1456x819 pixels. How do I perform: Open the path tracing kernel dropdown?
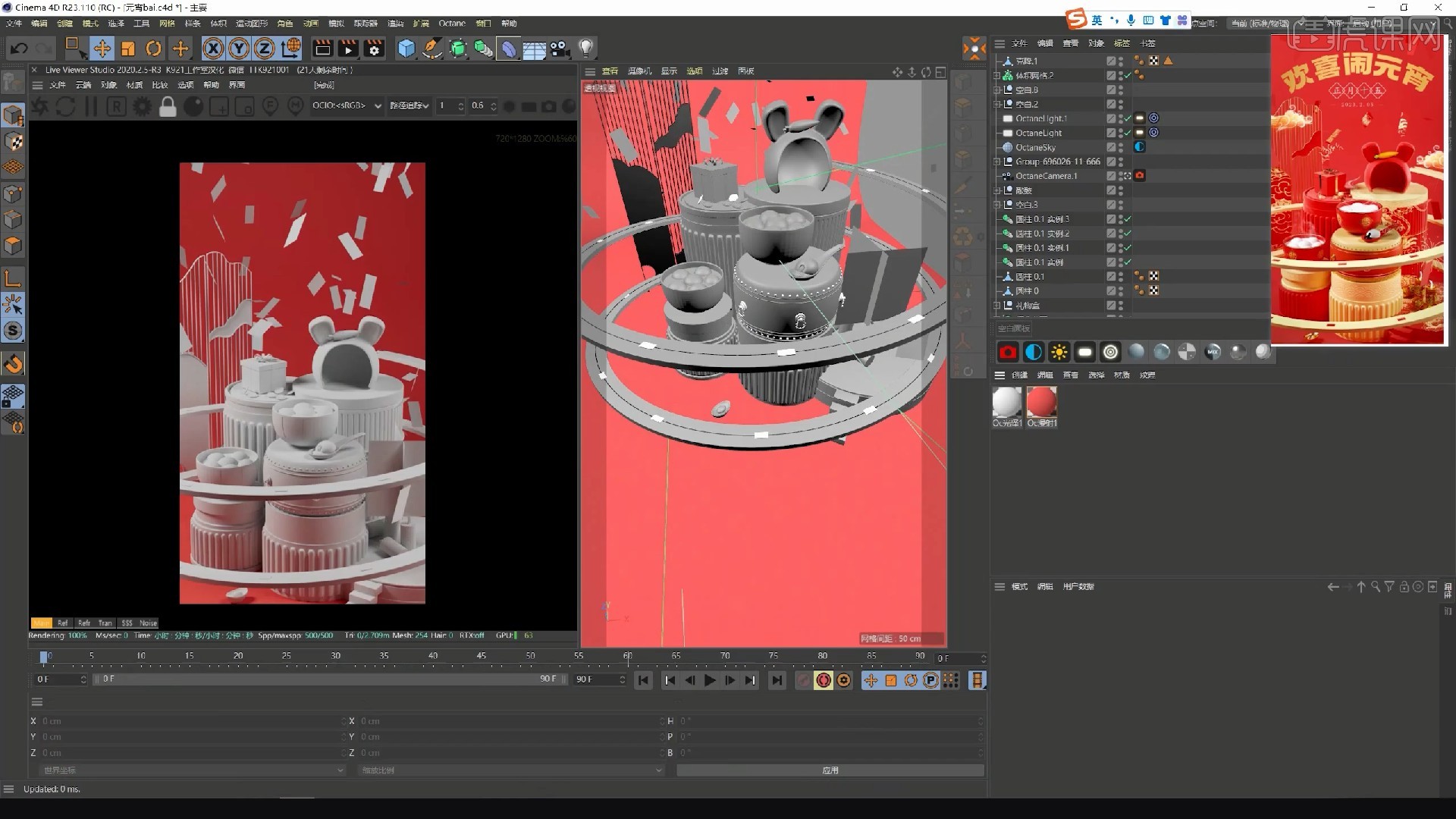[x=409, y=105]
